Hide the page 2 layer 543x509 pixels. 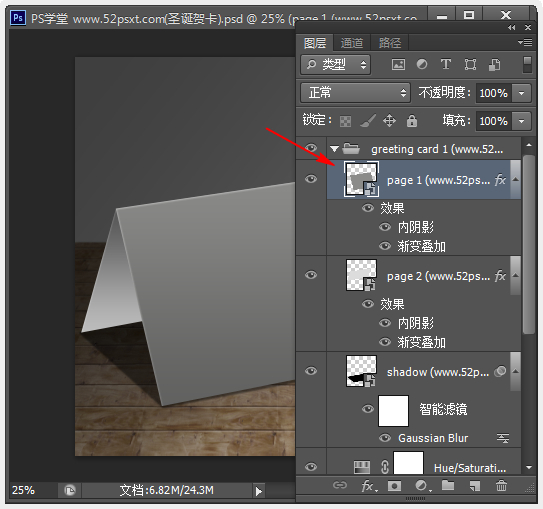point(311,275)
